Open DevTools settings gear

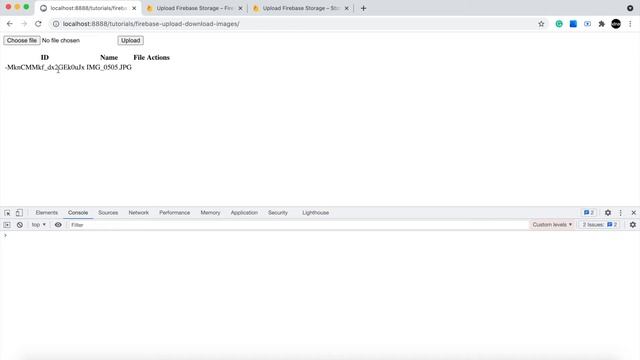pyautogui.click(x=608, y=213)
